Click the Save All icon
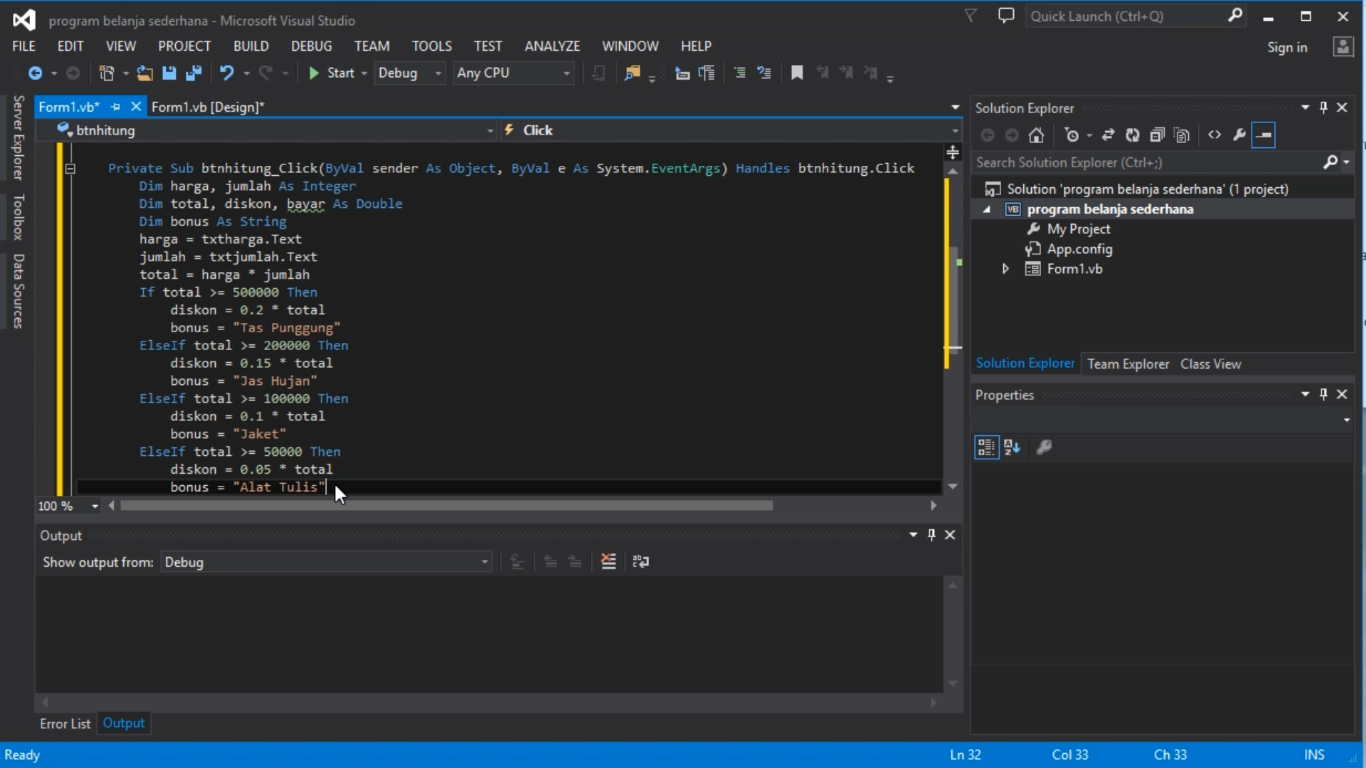Image resolution: width=1366 pixels, height=768 pixels. 194,73
